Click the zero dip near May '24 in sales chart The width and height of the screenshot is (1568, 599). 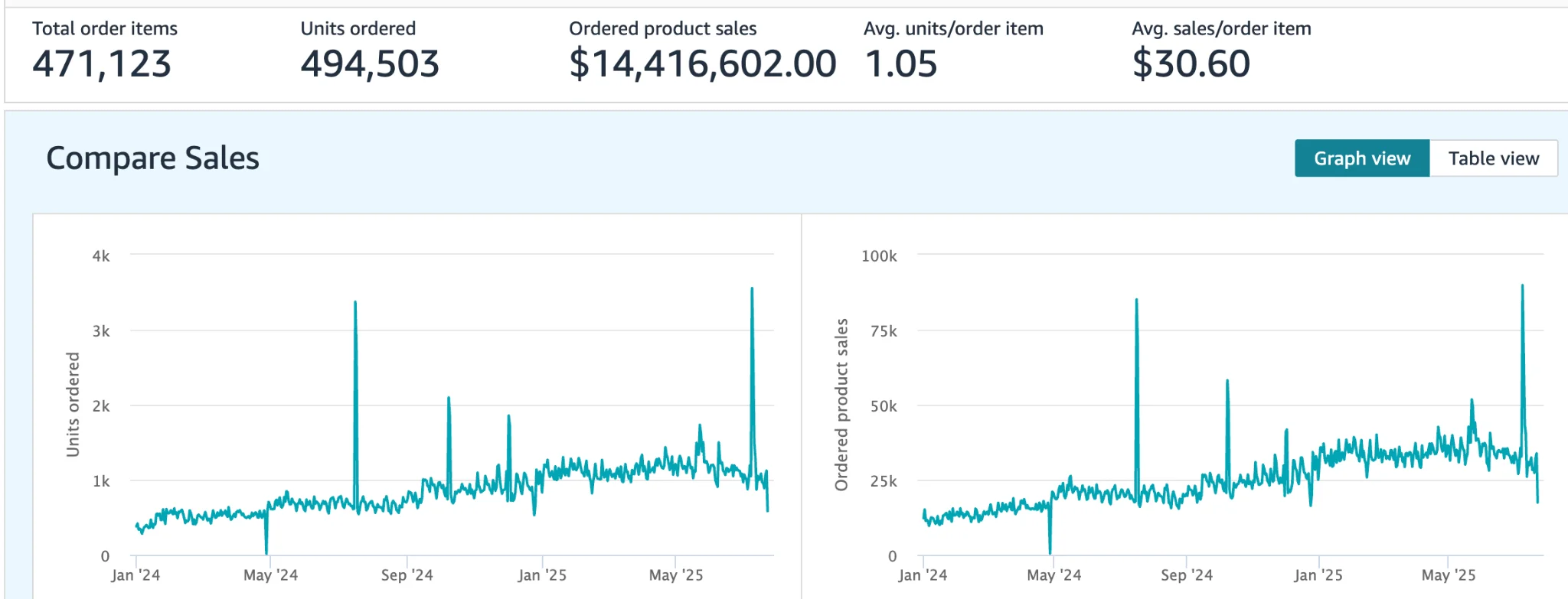tap(1050, 551)
